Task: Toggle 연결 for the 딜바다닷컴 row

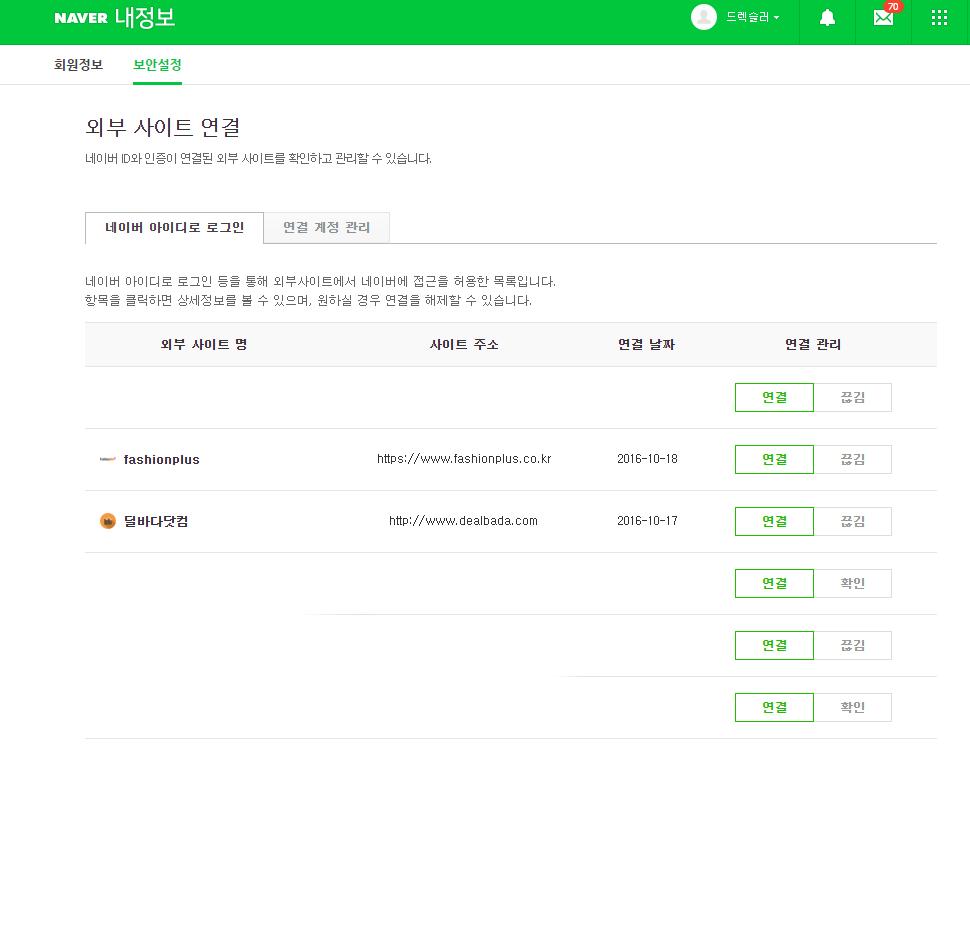Action: [x=774, y=522]
